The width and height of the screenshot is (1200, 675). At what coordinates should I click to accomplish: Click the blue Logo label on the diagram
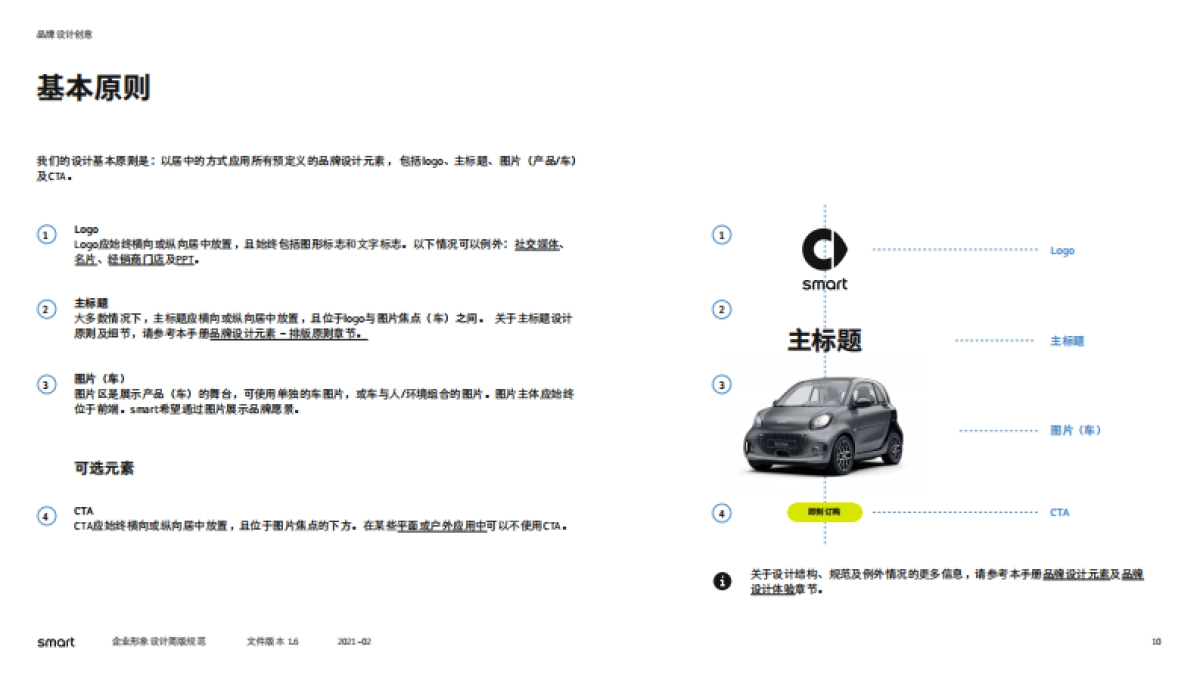tap(1062, 250)
